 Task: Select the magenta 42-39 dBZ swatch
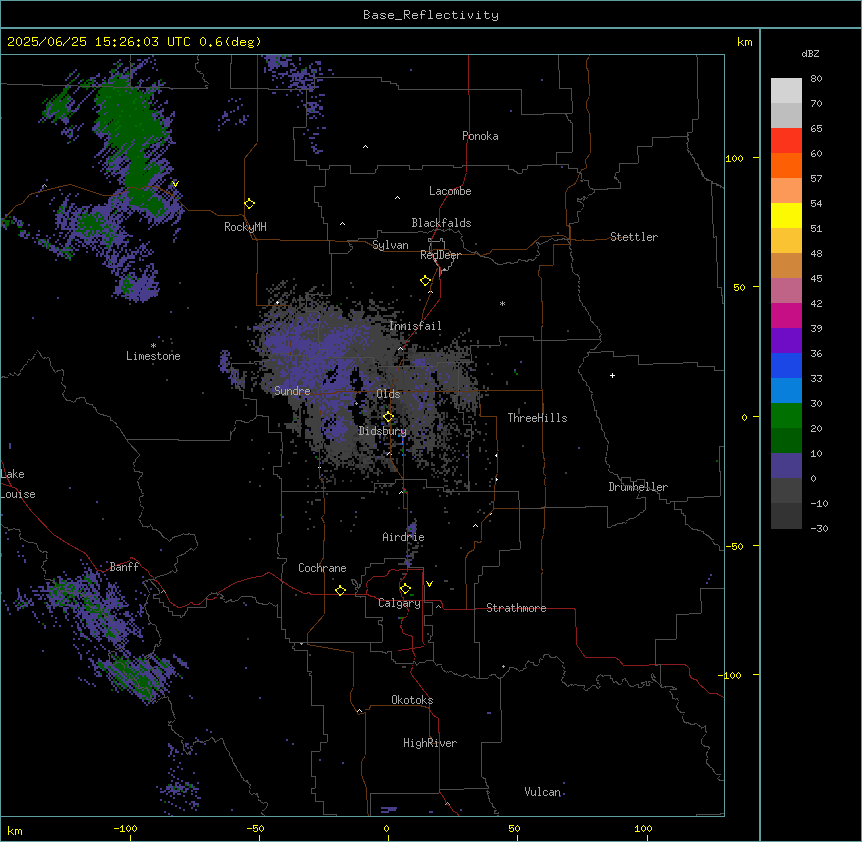tap(786, 315)
